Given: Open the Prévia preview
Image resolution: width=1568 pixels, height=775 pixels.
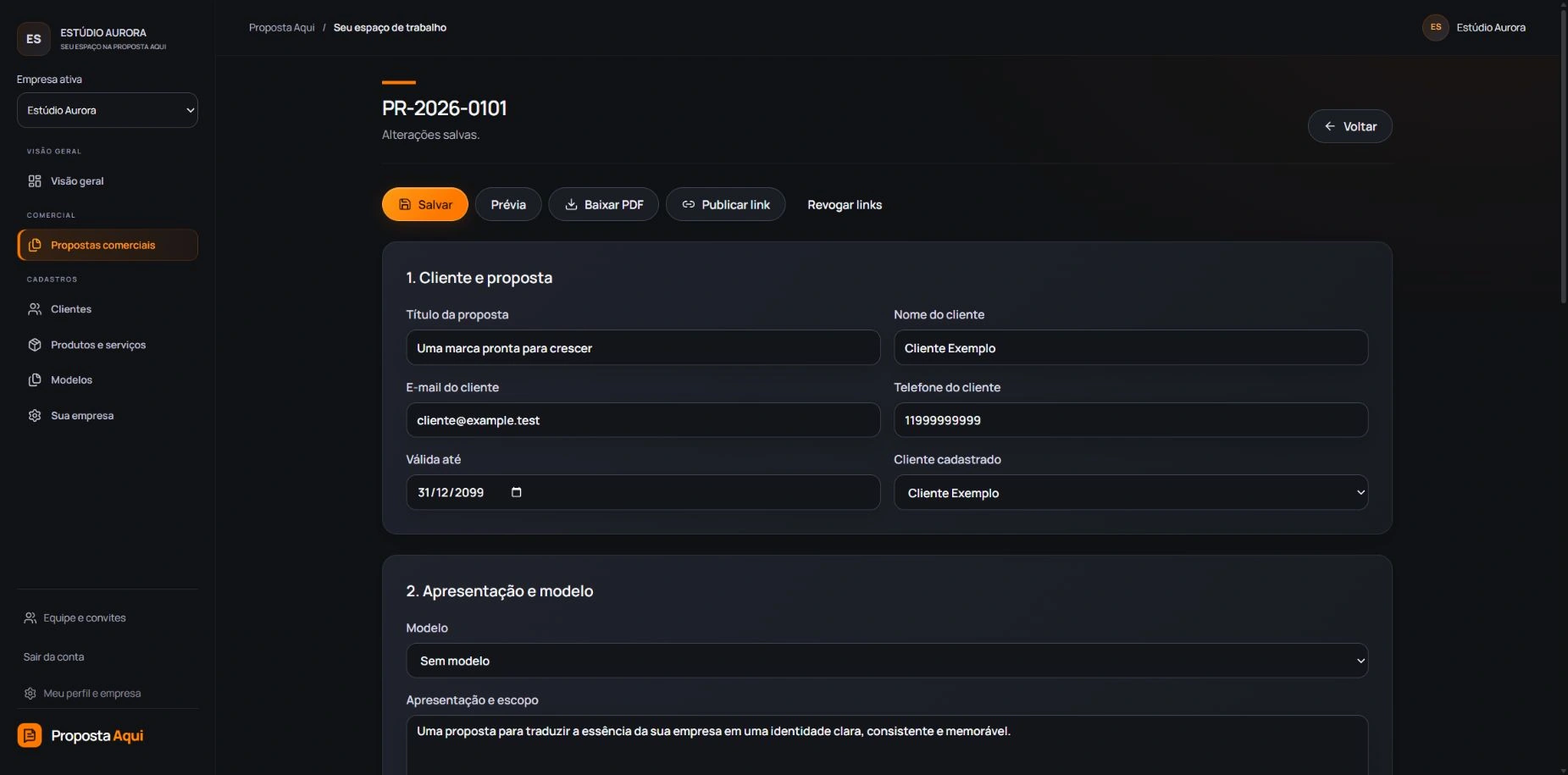Looking at the screenshot, I should pos(508,204).
